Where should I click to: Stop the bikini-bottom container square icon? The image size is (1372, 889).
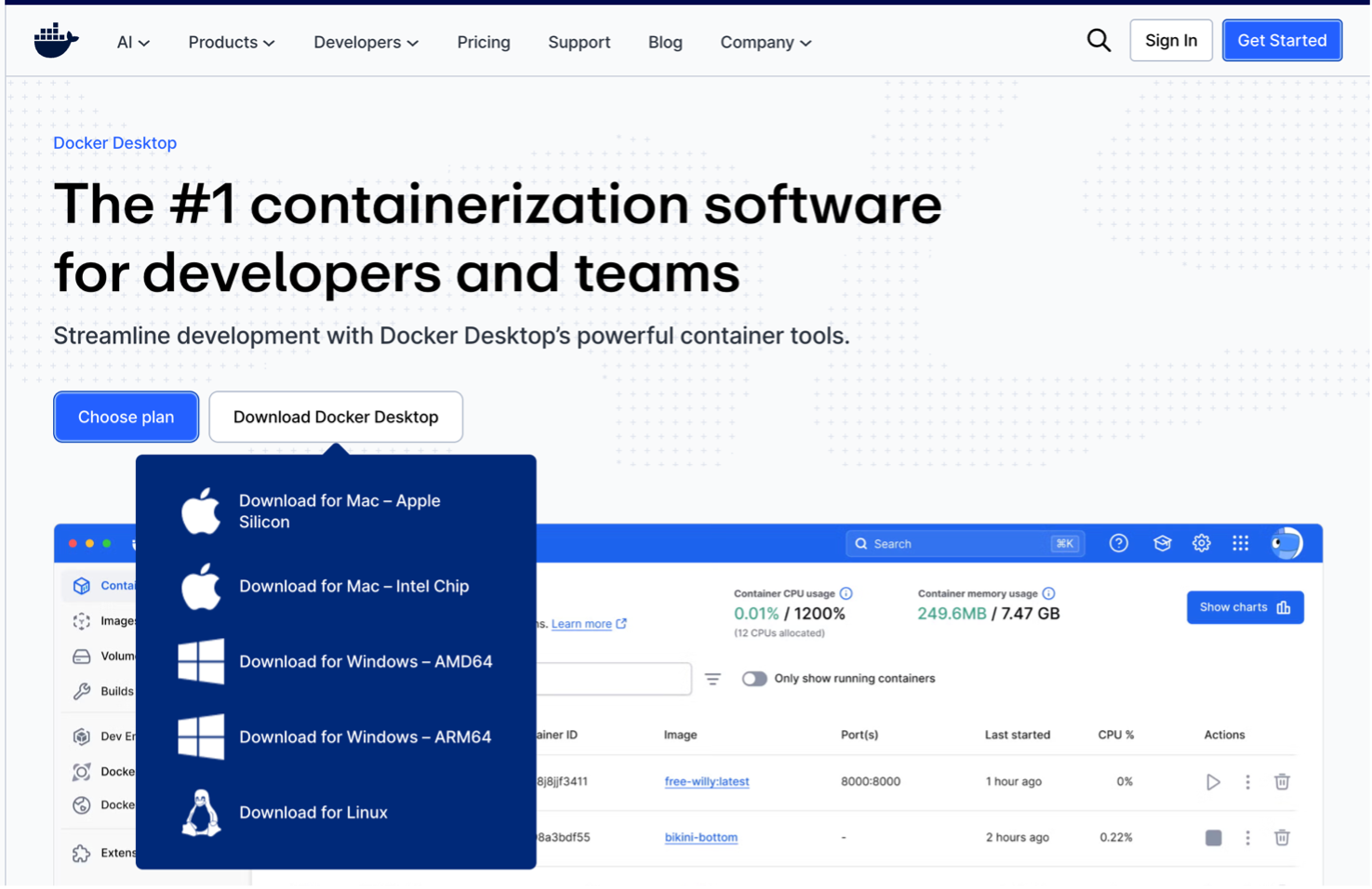[1213, 838]
